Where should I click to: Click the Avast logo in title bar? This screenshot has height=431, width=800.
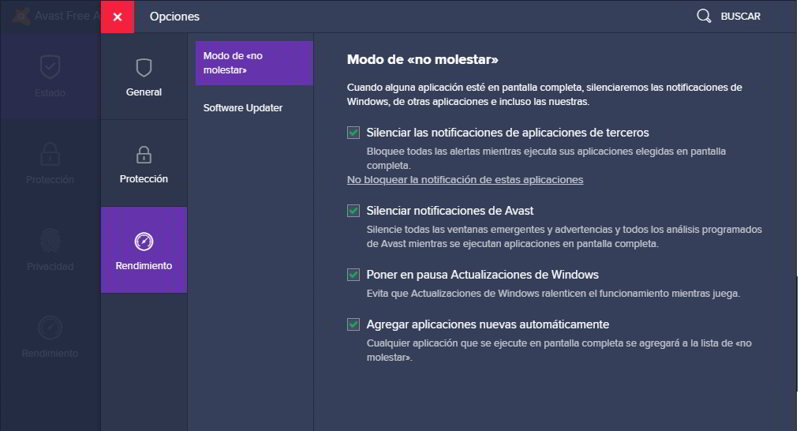click(21, 16)
